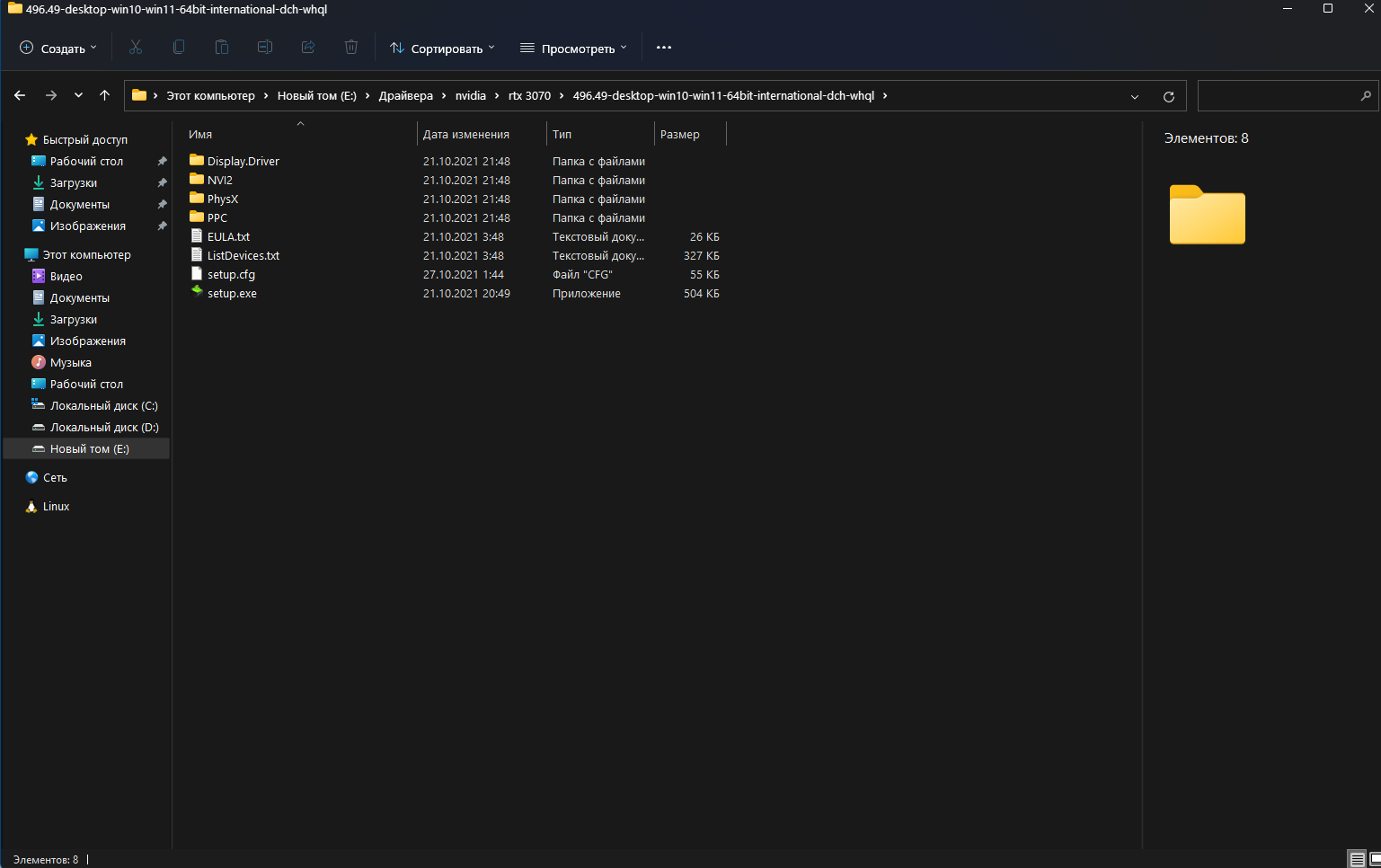Click setup.cfg date 27.10.2021 1:44
Viewport: 1381px width, 868px height.
click(464, 274)
